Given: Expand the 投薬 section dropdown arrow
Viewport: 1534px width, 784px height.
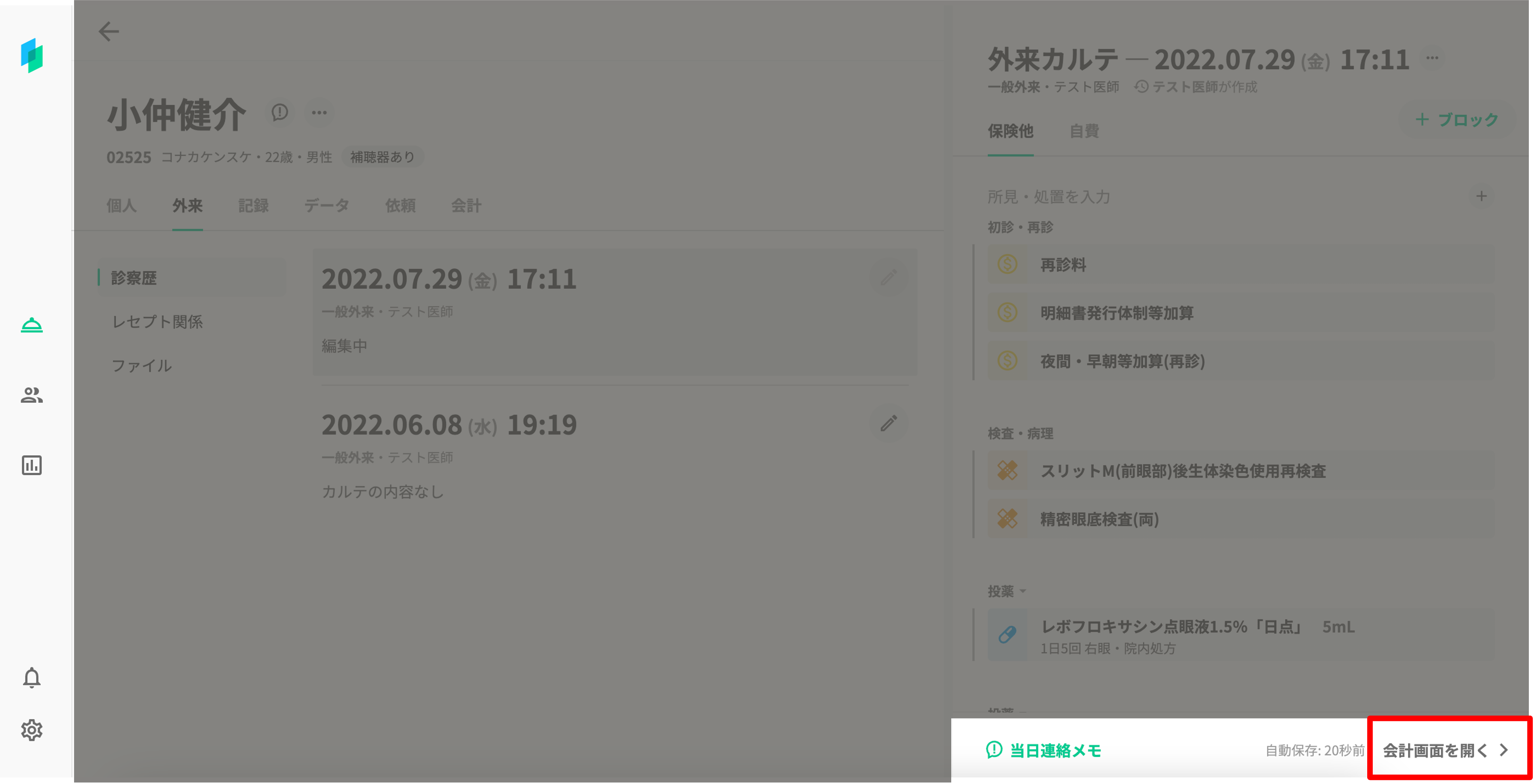Looking at the screenshot, I should [x=1023, y=591].
